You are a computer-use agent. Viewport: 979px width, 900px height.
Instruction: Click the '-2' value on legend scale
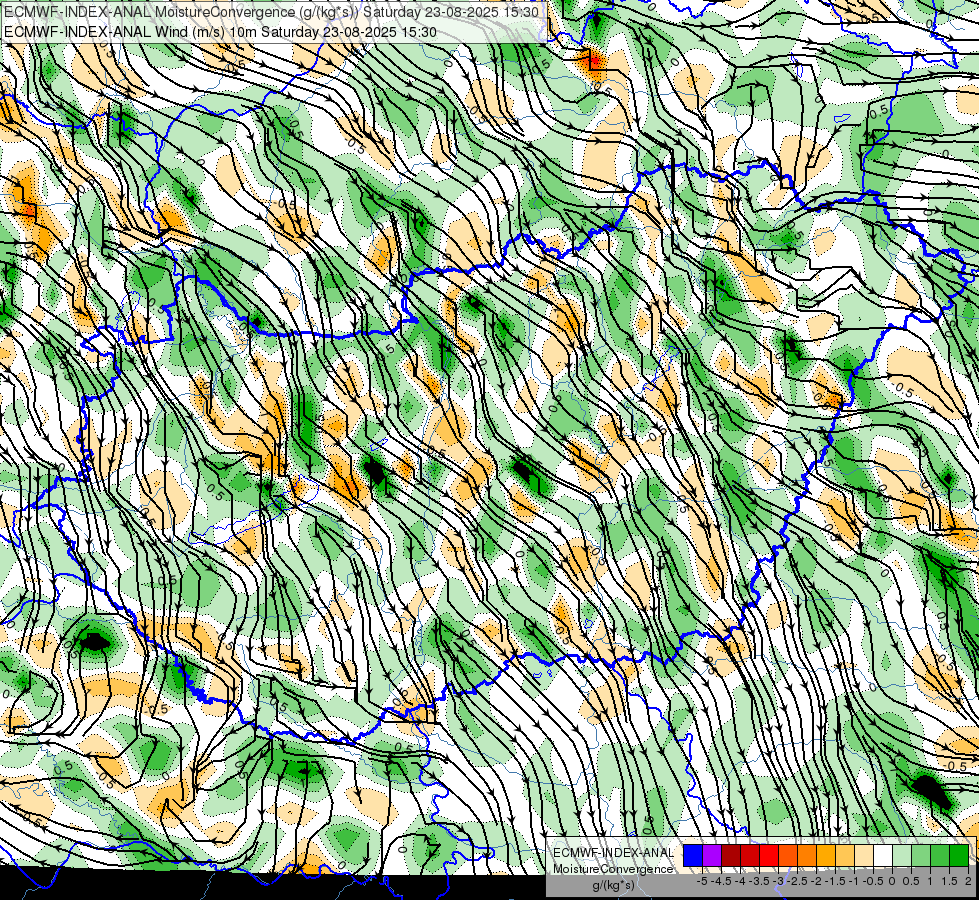817,881
